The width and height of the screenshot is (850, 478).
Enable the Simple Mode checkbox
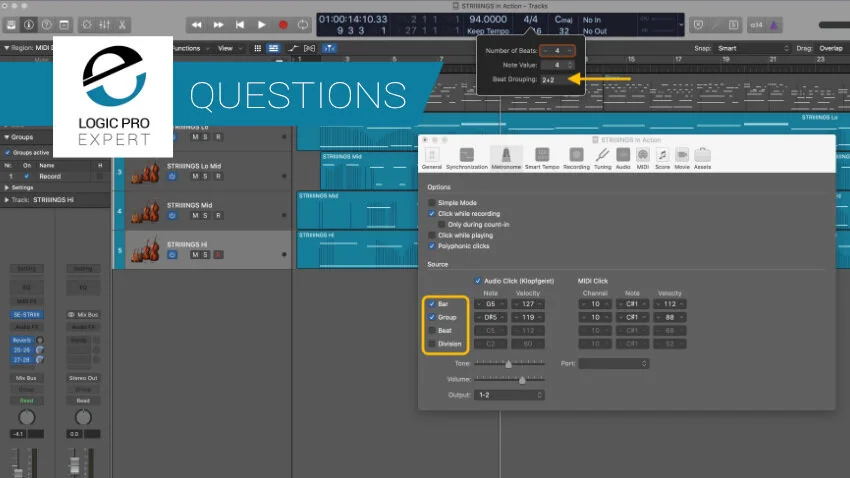tap(432, 203)
